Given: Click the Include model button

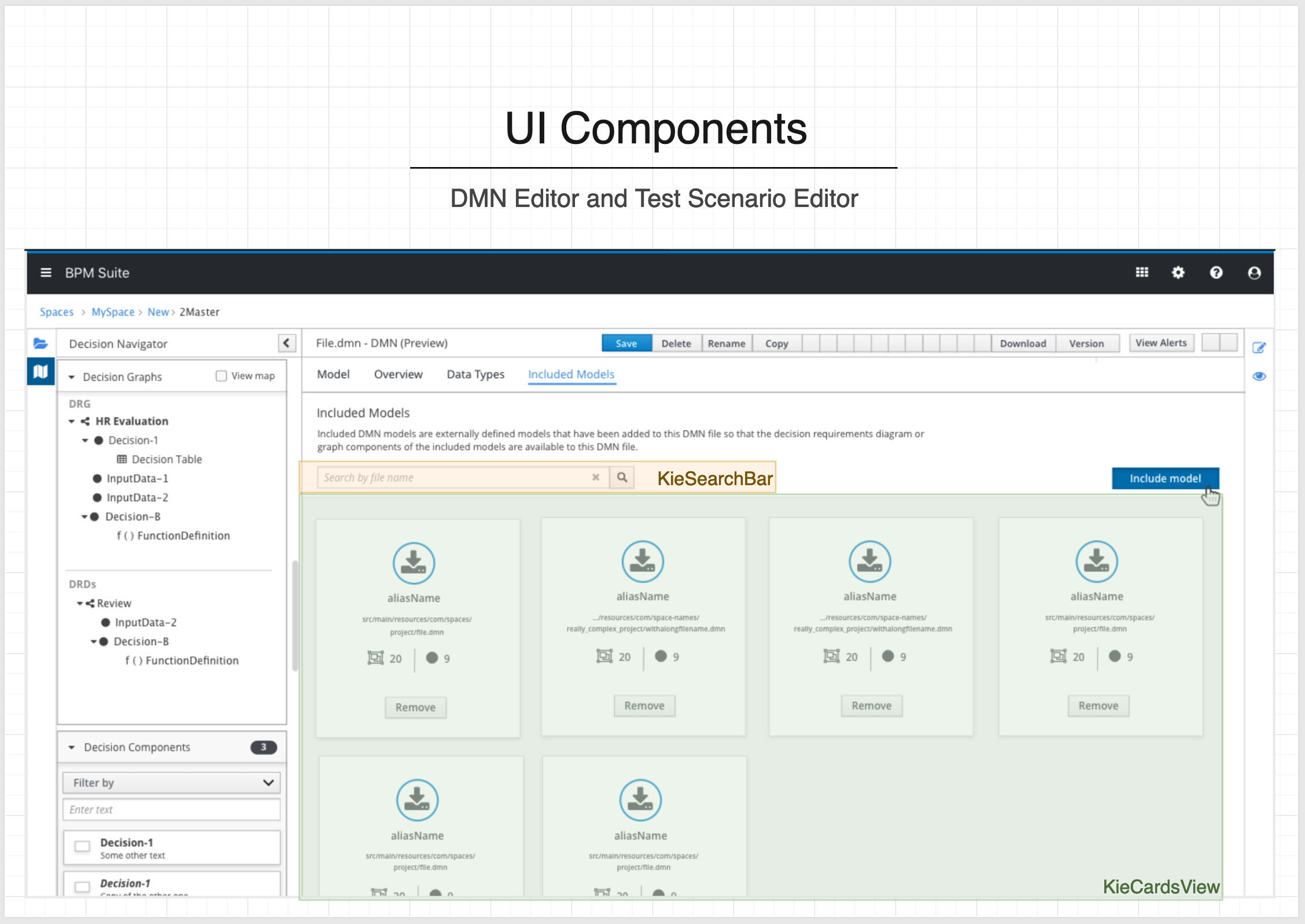Looking at the screenshot, I should point(1164,479).
